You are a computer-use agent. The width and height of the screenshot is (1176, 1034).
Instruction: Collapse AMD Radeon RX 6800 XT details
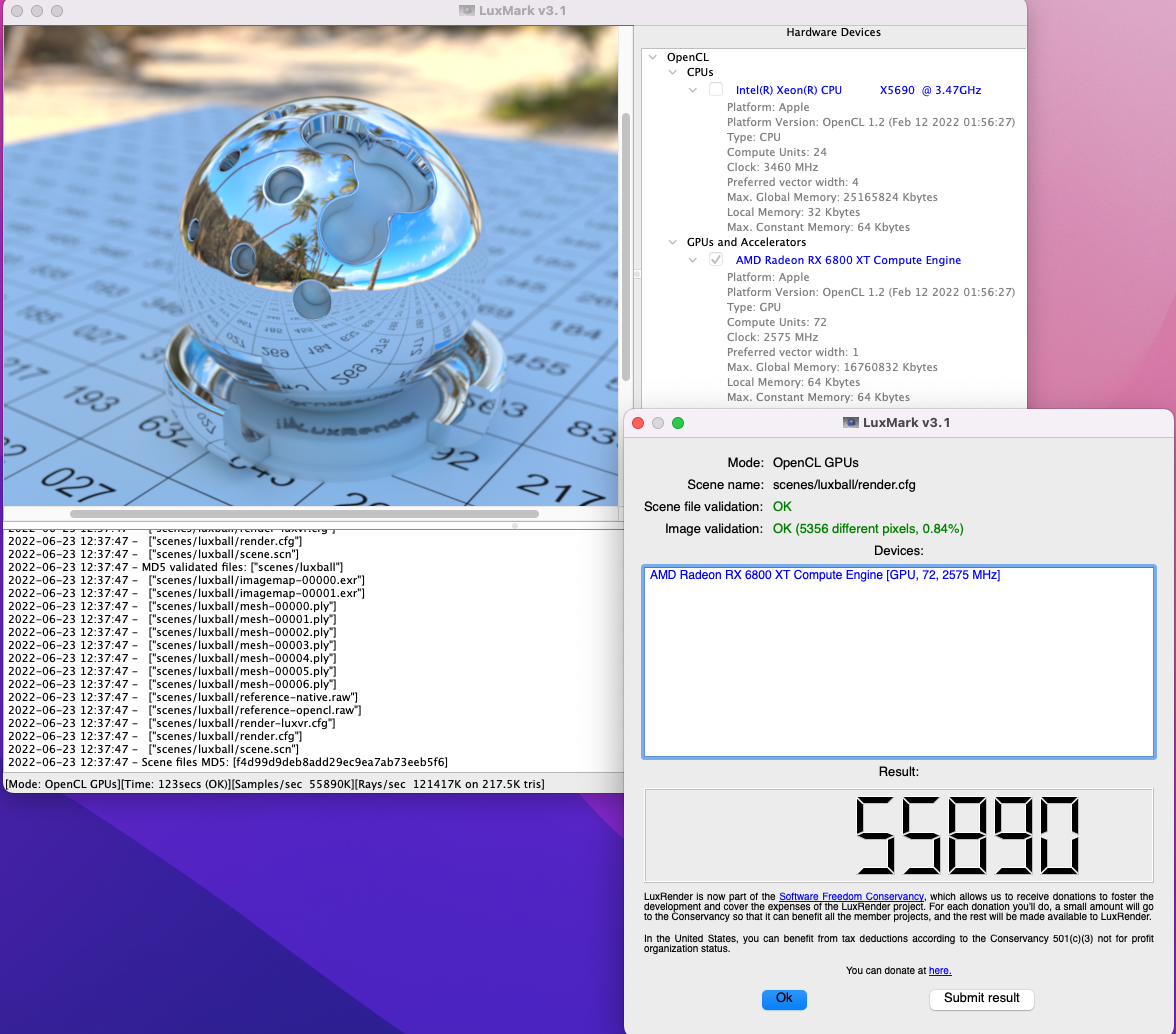693,260
